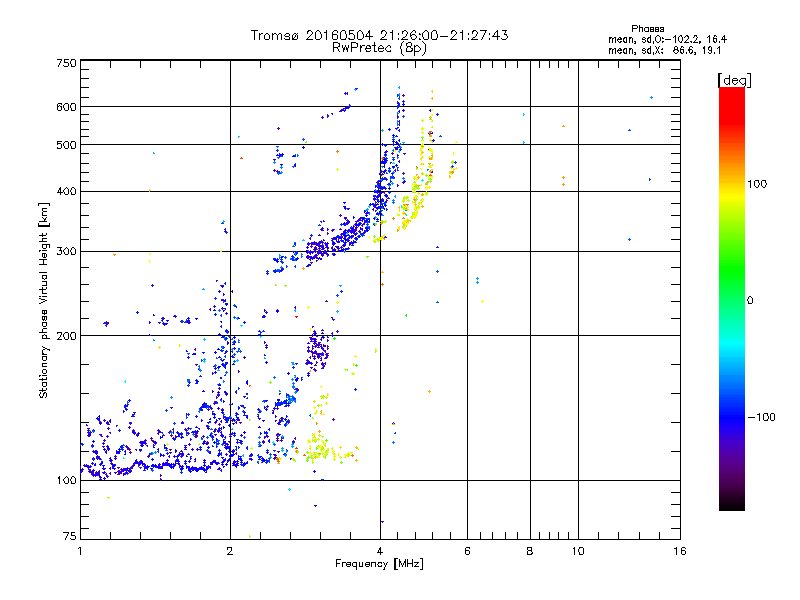
Task: Click the 'mean, sd,X: 86.6, 19.1' line
Action: 664,51
